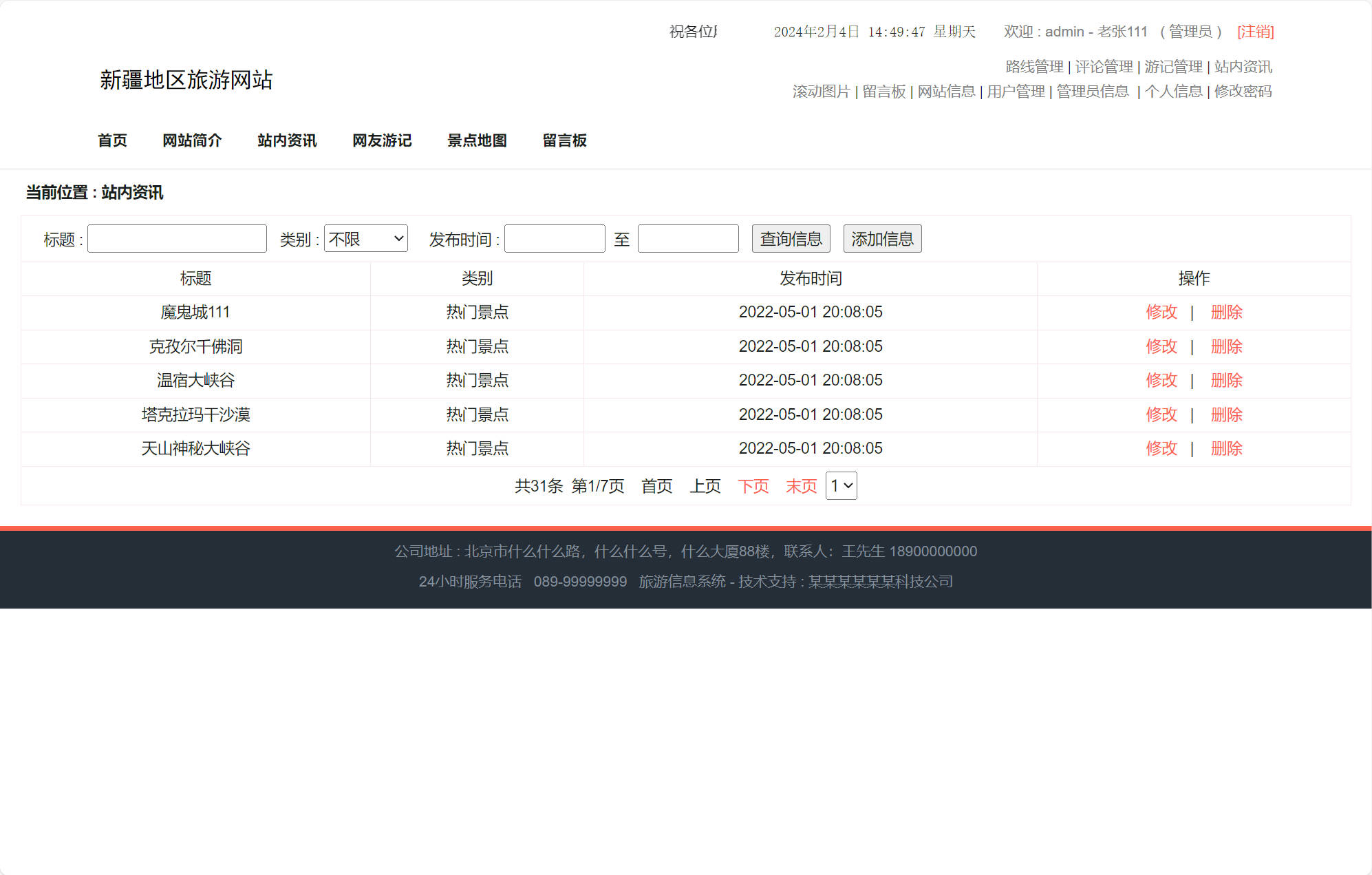This screenshot has width=1372, height=875.
Task: Edit the 塔克拉玛干沙漠 entry
Action: pos(1161,414)
